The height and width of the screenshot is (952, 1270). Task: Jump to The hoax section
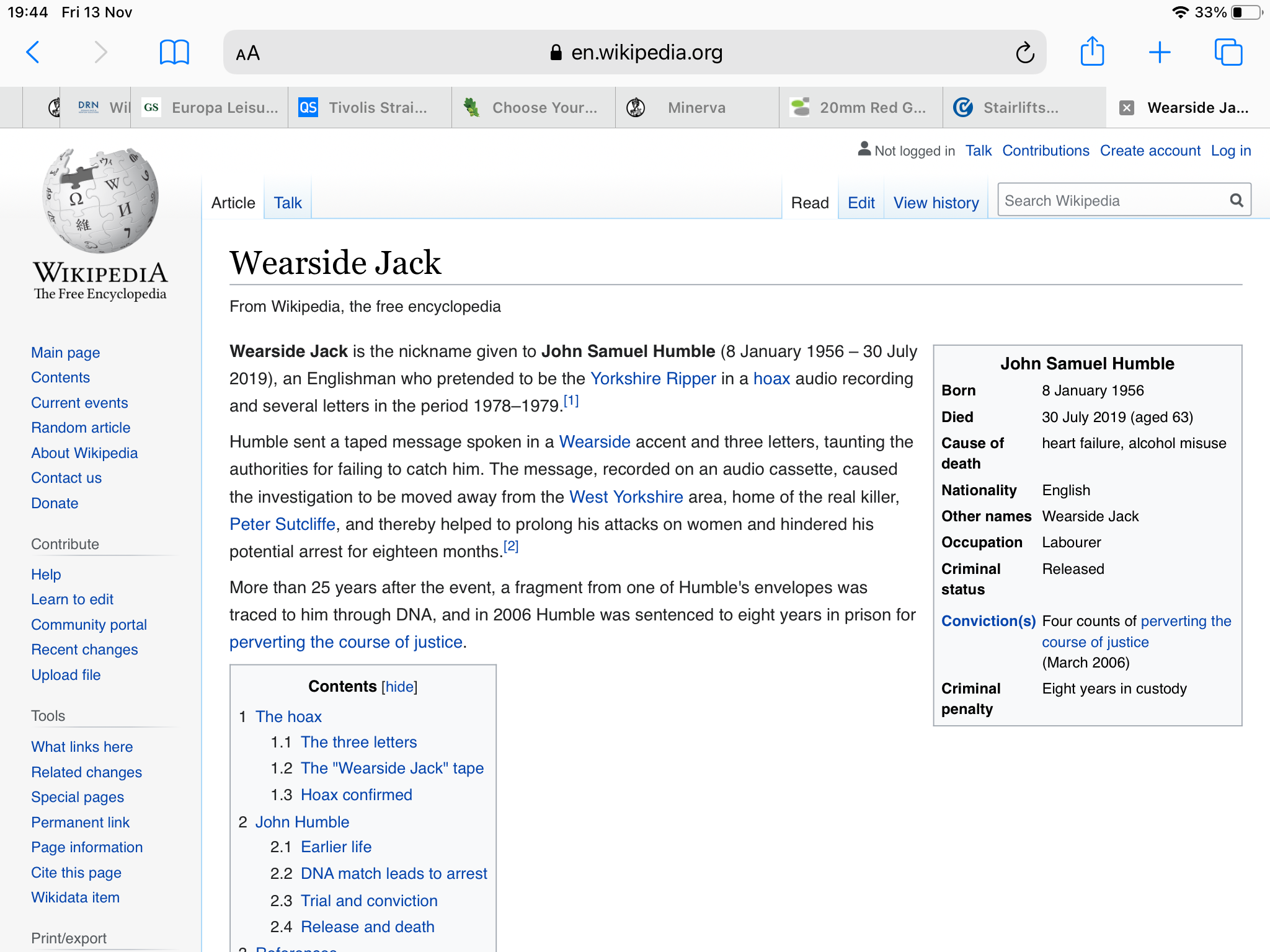pyautogui.click(x=288, y=716)
